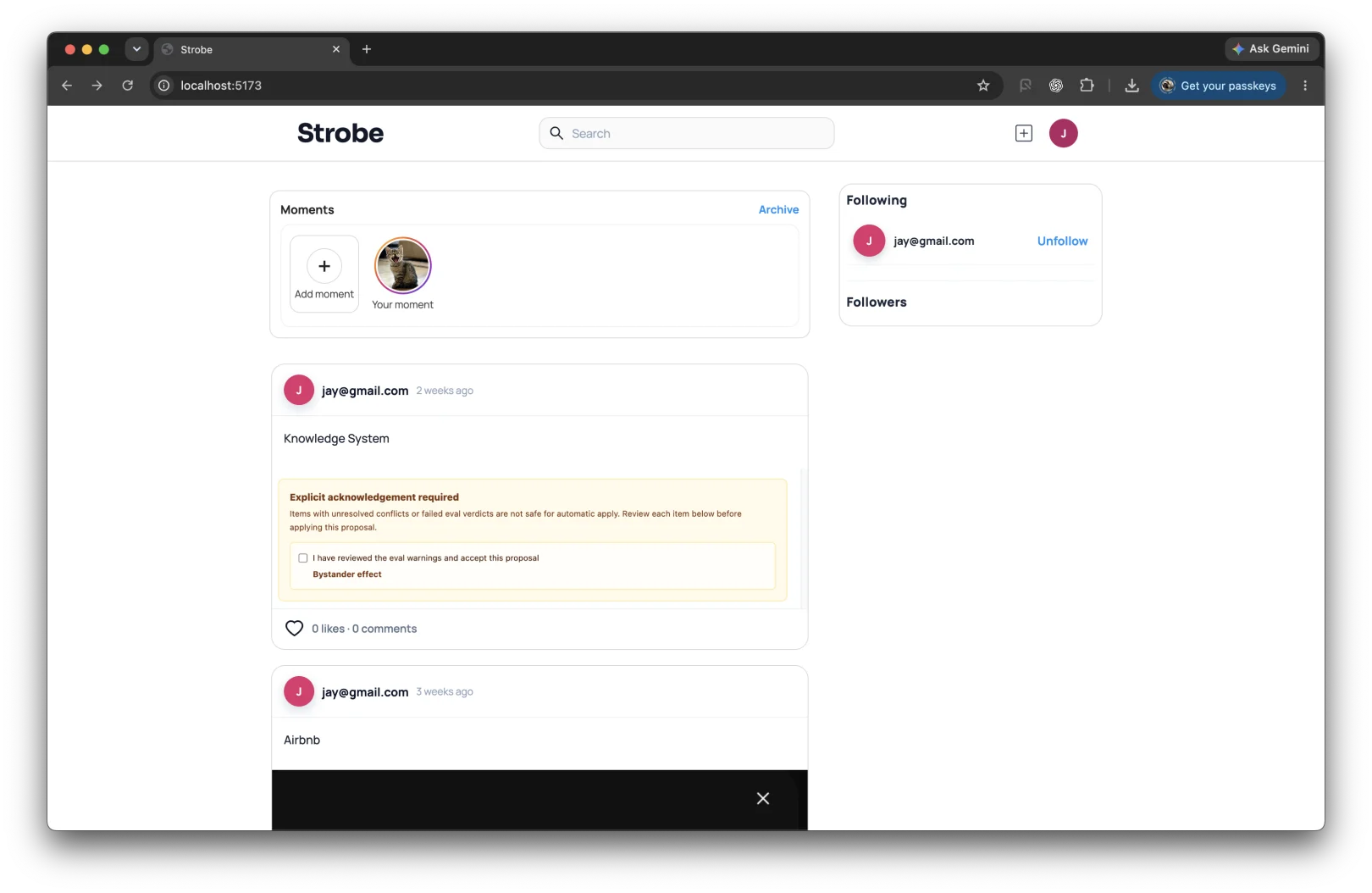The image size is (1372, 893).
Task: Click the search magnifier icon
Action: tap(556, 133)
